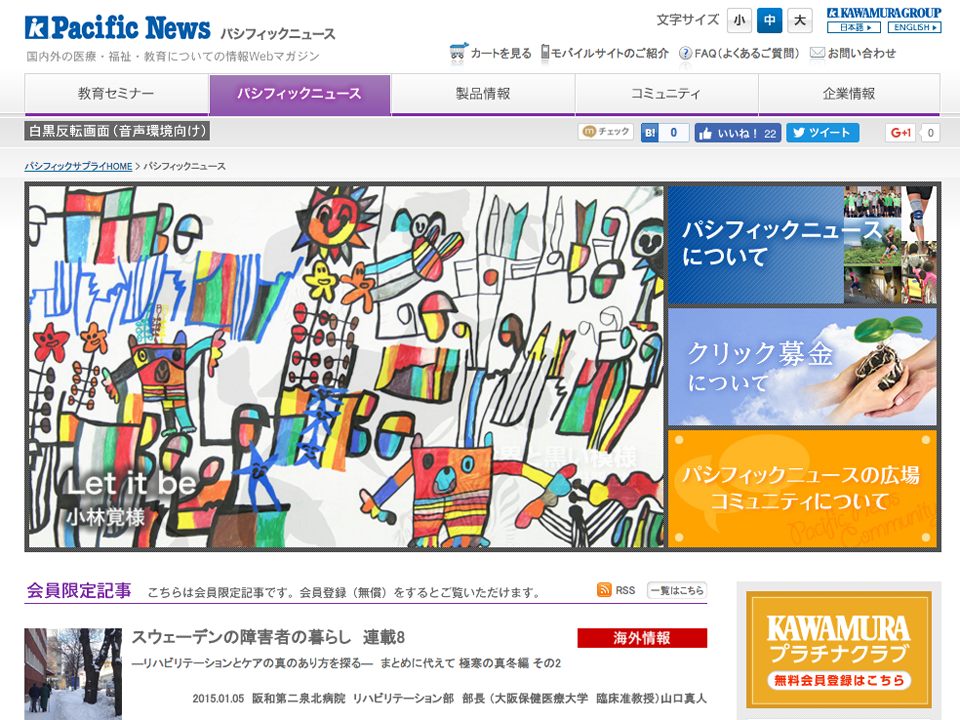Click the 会員限定記事 heading
The width and height of the screenshot is (960, 720).
click(x=78, y=591)
